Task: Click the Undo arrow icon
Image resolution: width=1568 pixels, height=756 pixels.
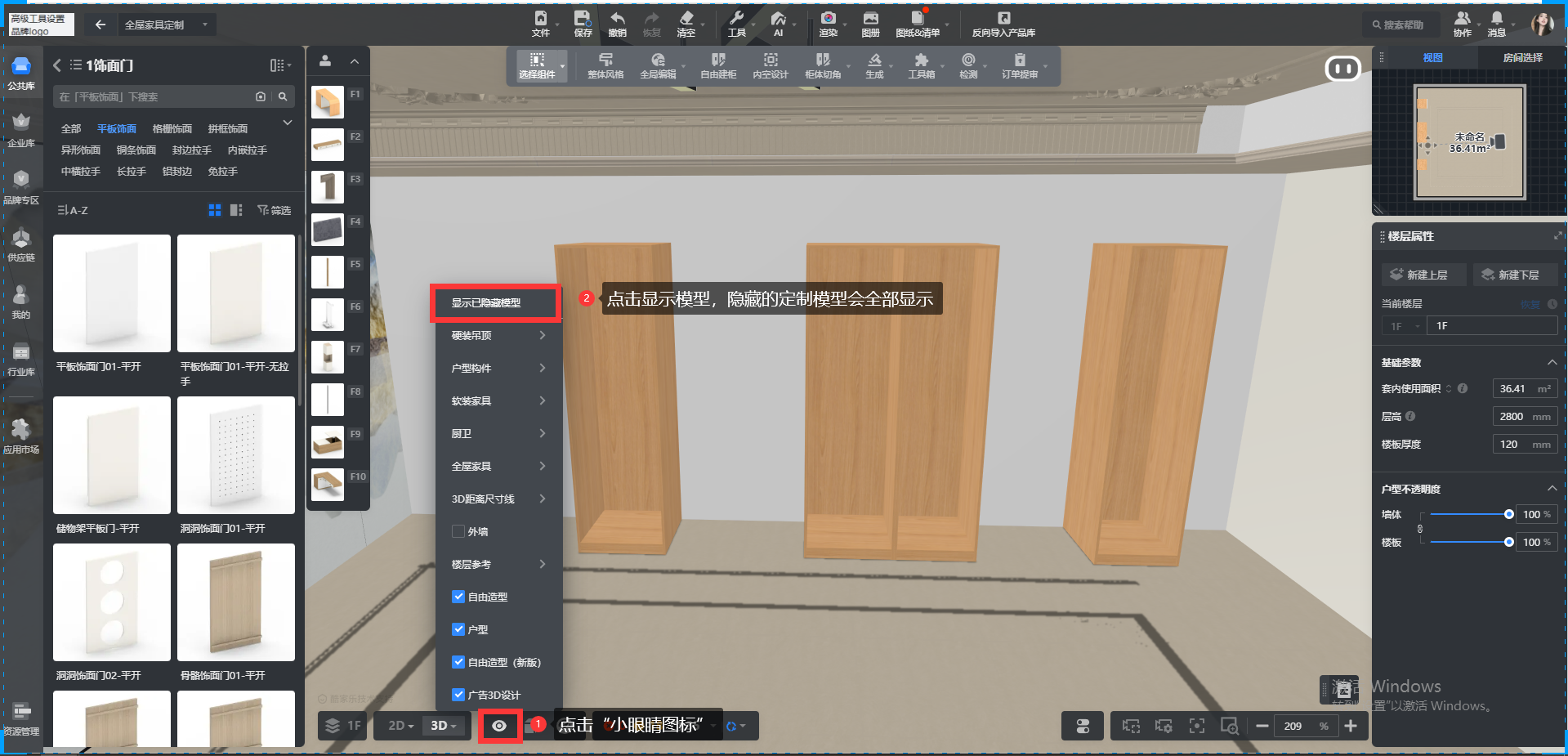Action: pyautogui.click(x=617, y=20)
